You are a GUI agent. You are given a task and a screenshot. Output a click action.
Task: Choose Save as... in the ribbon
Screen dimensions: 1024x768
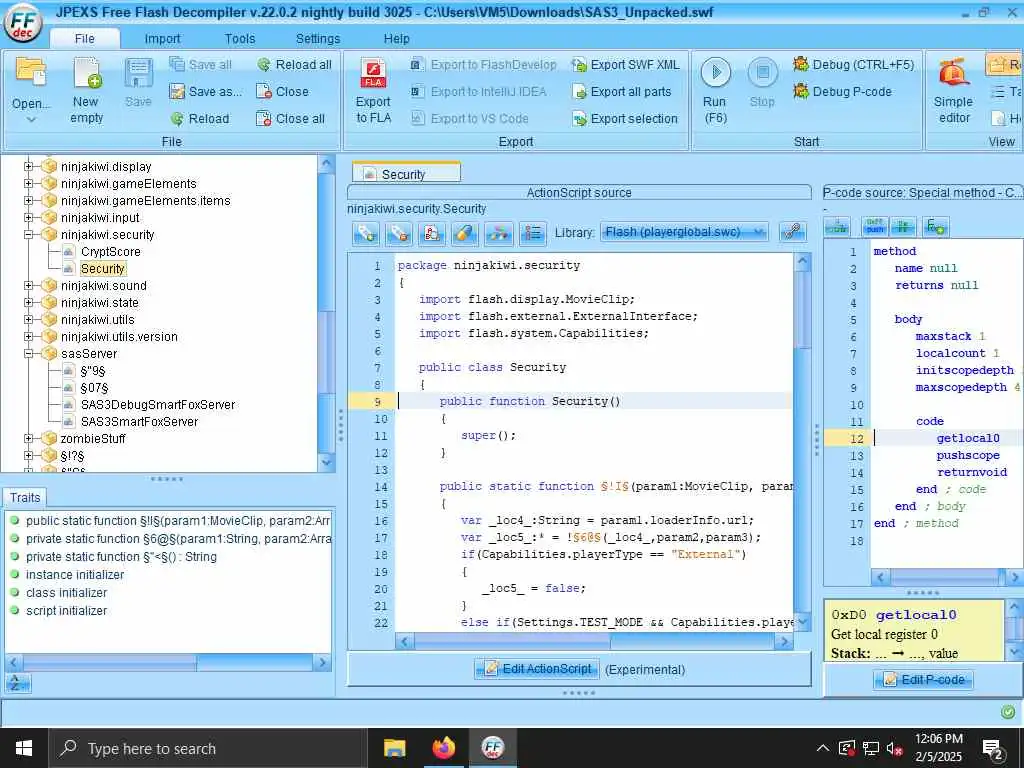205,91
